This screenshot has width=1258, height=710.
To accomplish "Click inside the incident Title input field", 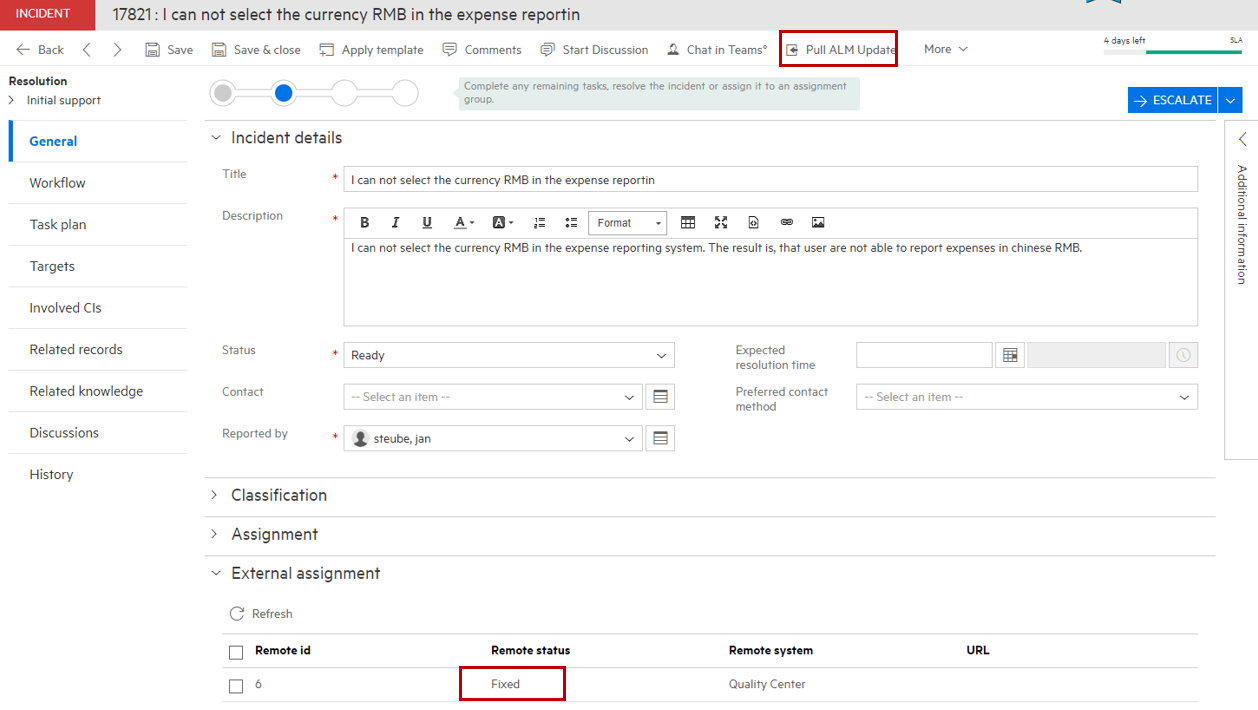I will coord(770,179).
